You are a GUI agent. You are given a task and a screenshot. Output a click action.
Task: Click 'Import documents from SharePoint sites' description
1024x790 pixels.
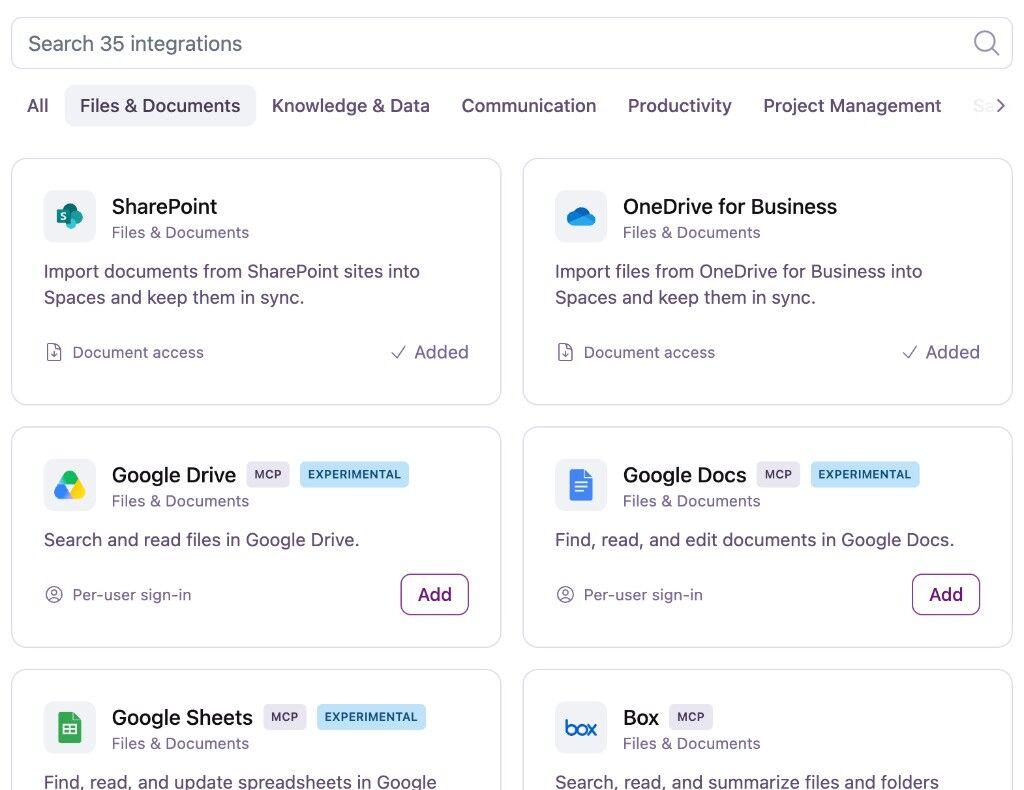pos(232,285)
